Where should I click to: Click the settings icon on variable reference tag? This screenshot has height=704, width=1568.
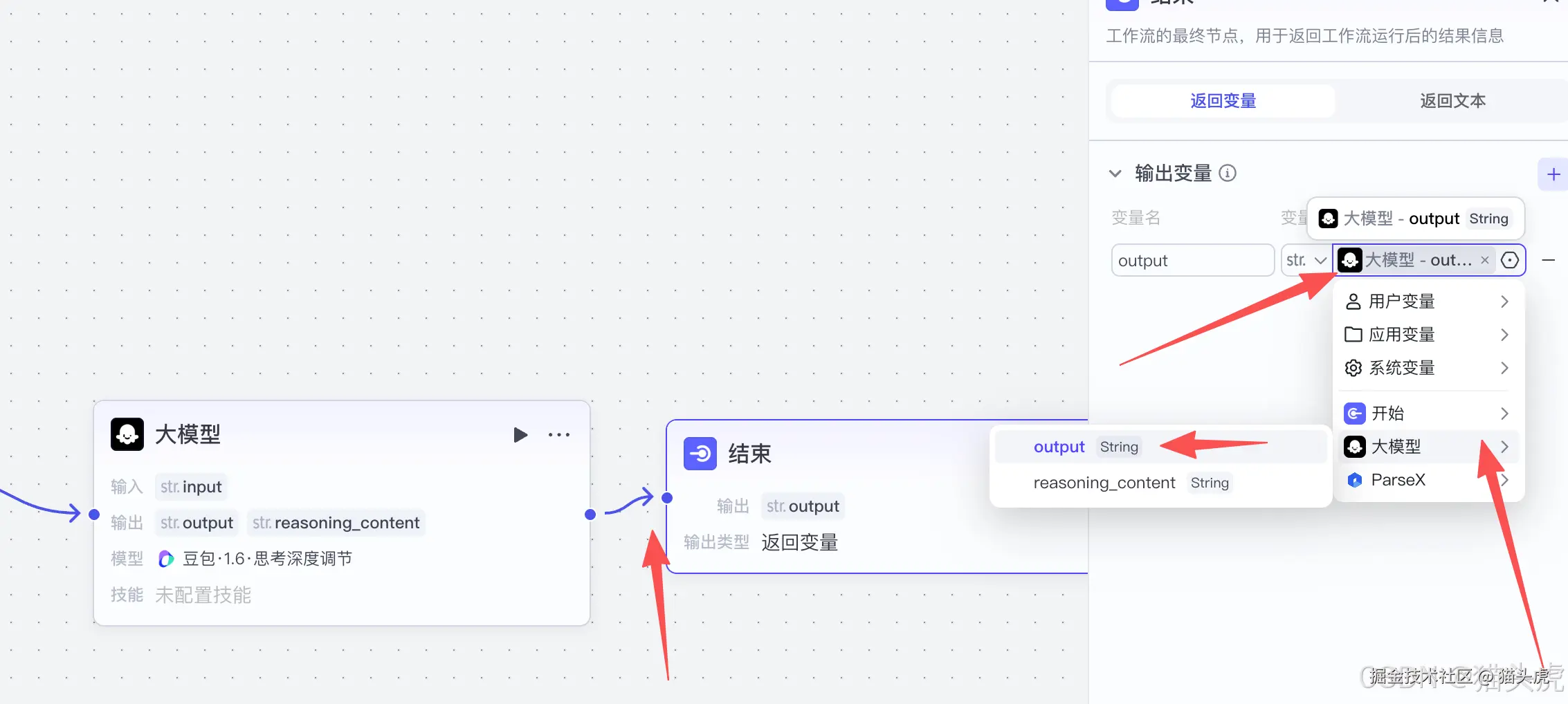pyautogui.click(x=1510, y=260)
